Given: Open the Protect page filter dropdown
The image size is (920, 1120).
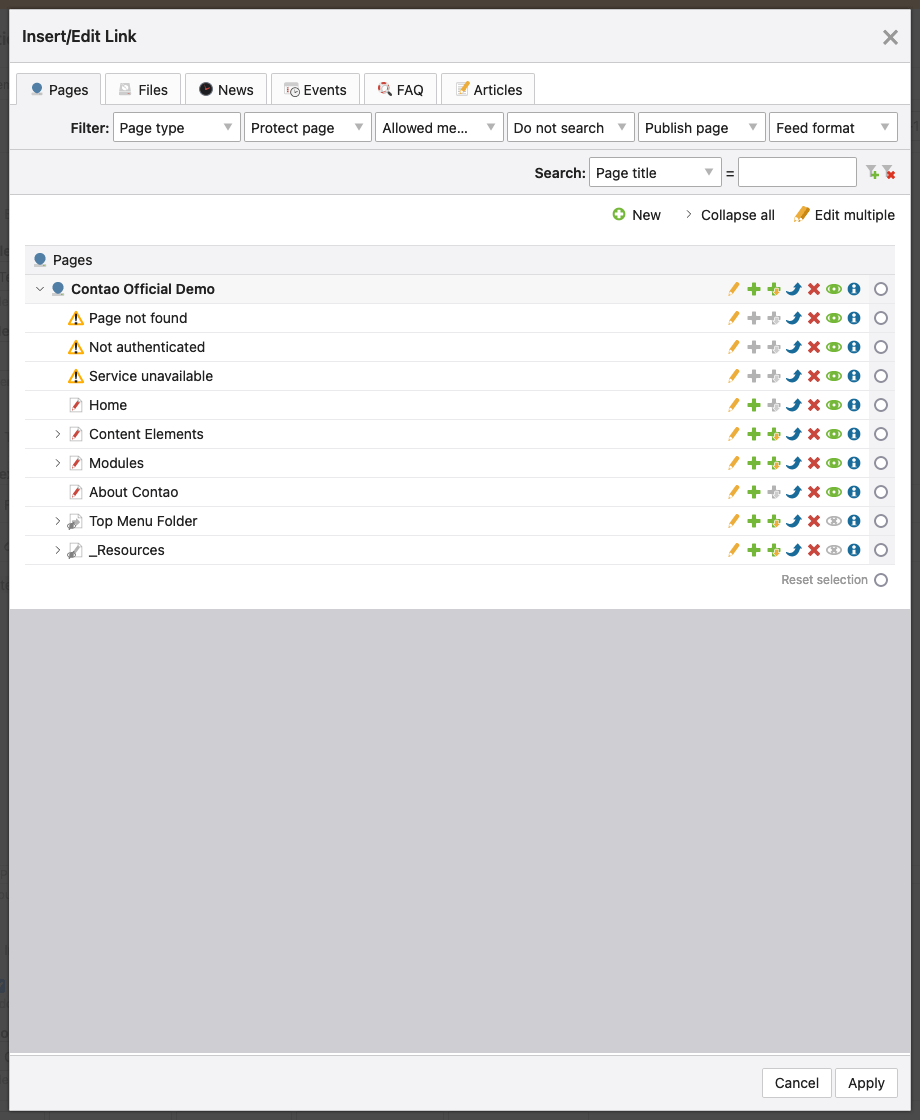Looking at the screenshot, I should point(308,128).
